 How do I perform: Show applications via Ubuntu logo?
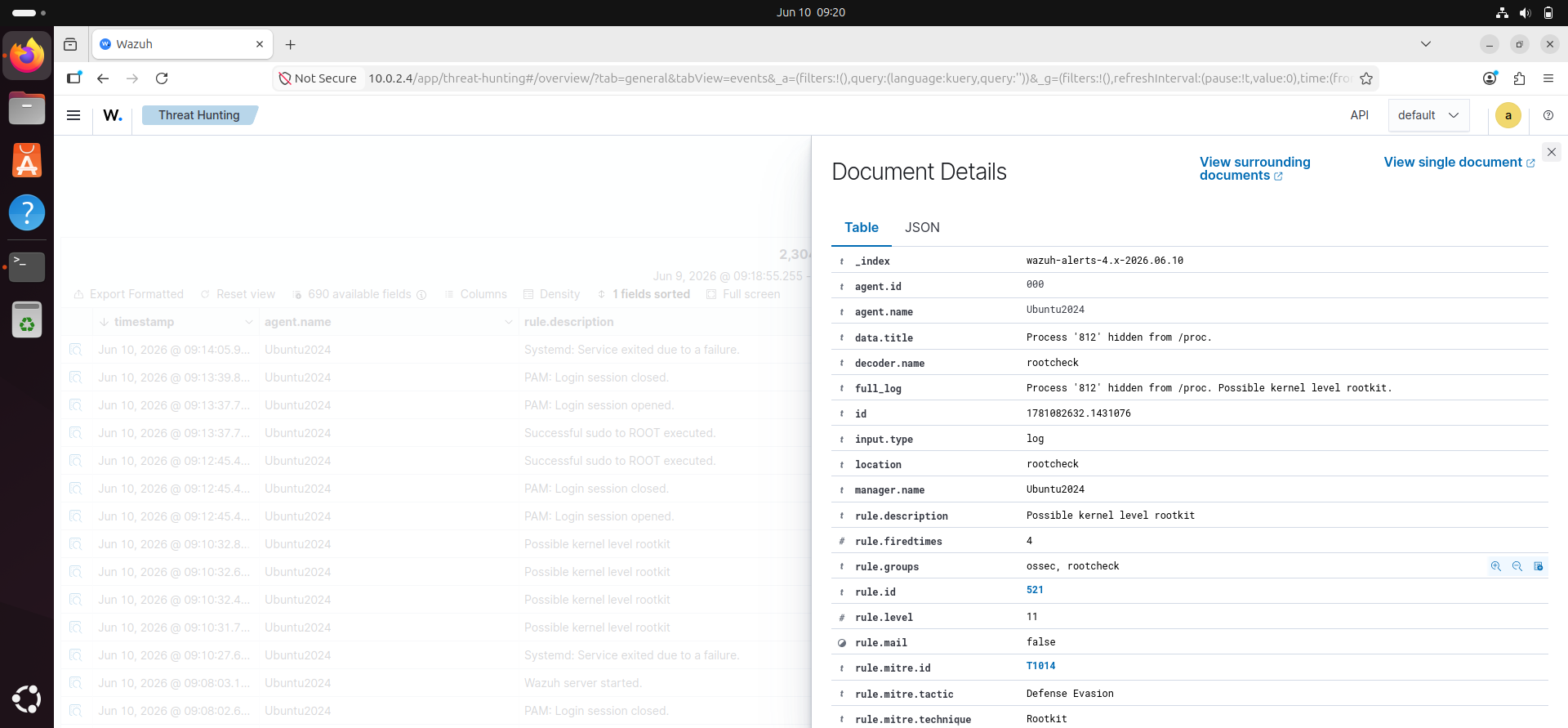[x=27, y=699]
